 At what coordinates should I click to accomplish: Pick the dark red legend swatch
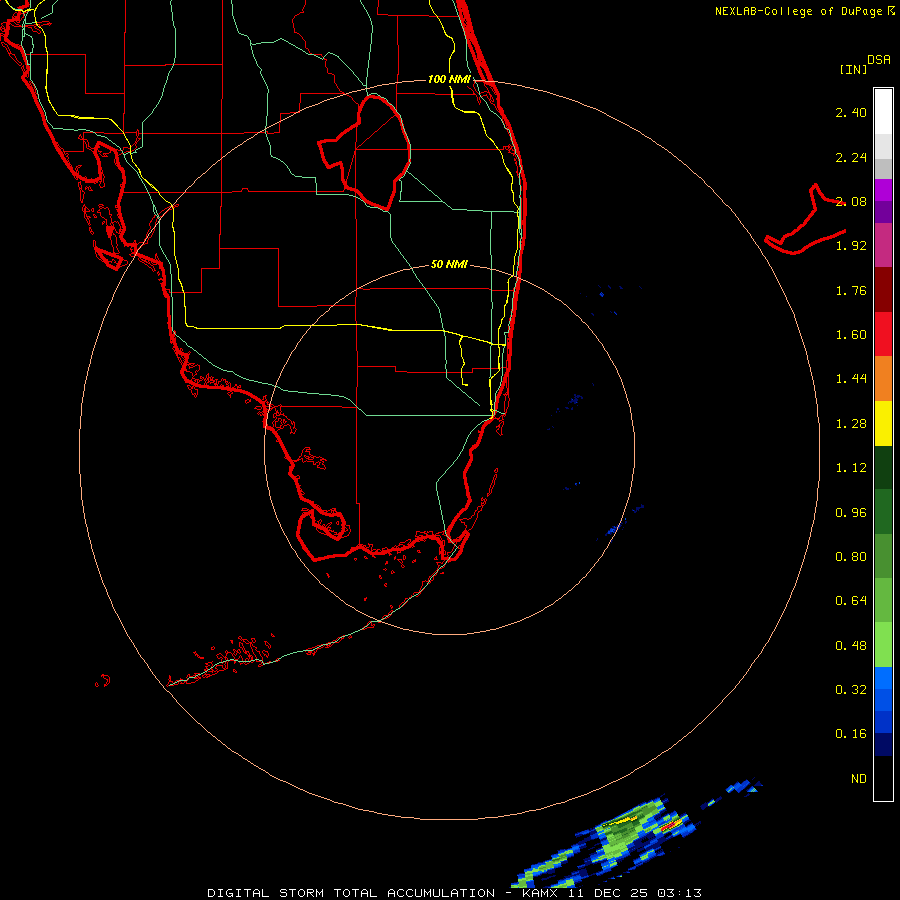click(883, 290)
